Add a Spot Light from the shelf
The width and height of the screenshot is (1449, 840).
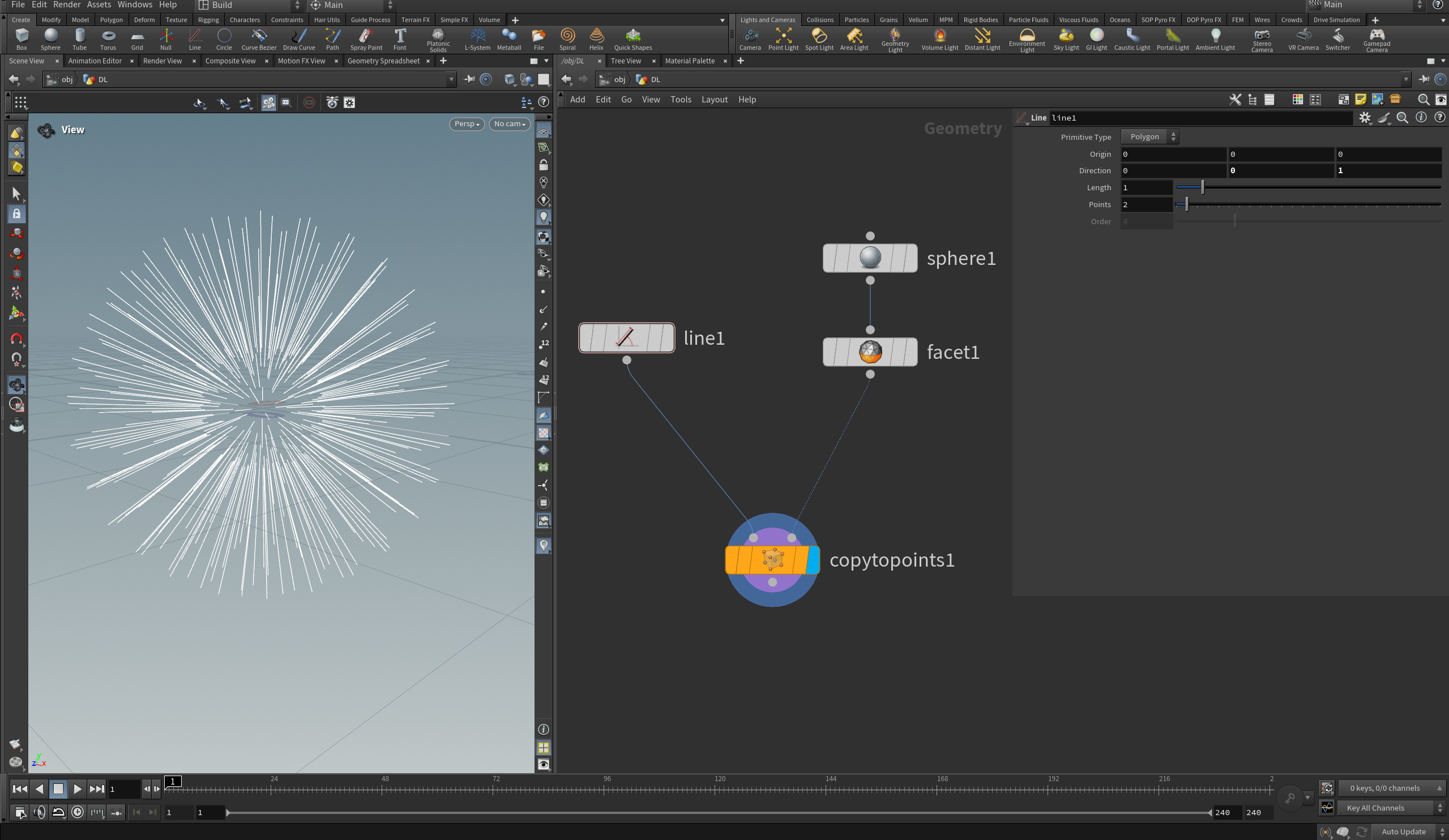[818, 39]
